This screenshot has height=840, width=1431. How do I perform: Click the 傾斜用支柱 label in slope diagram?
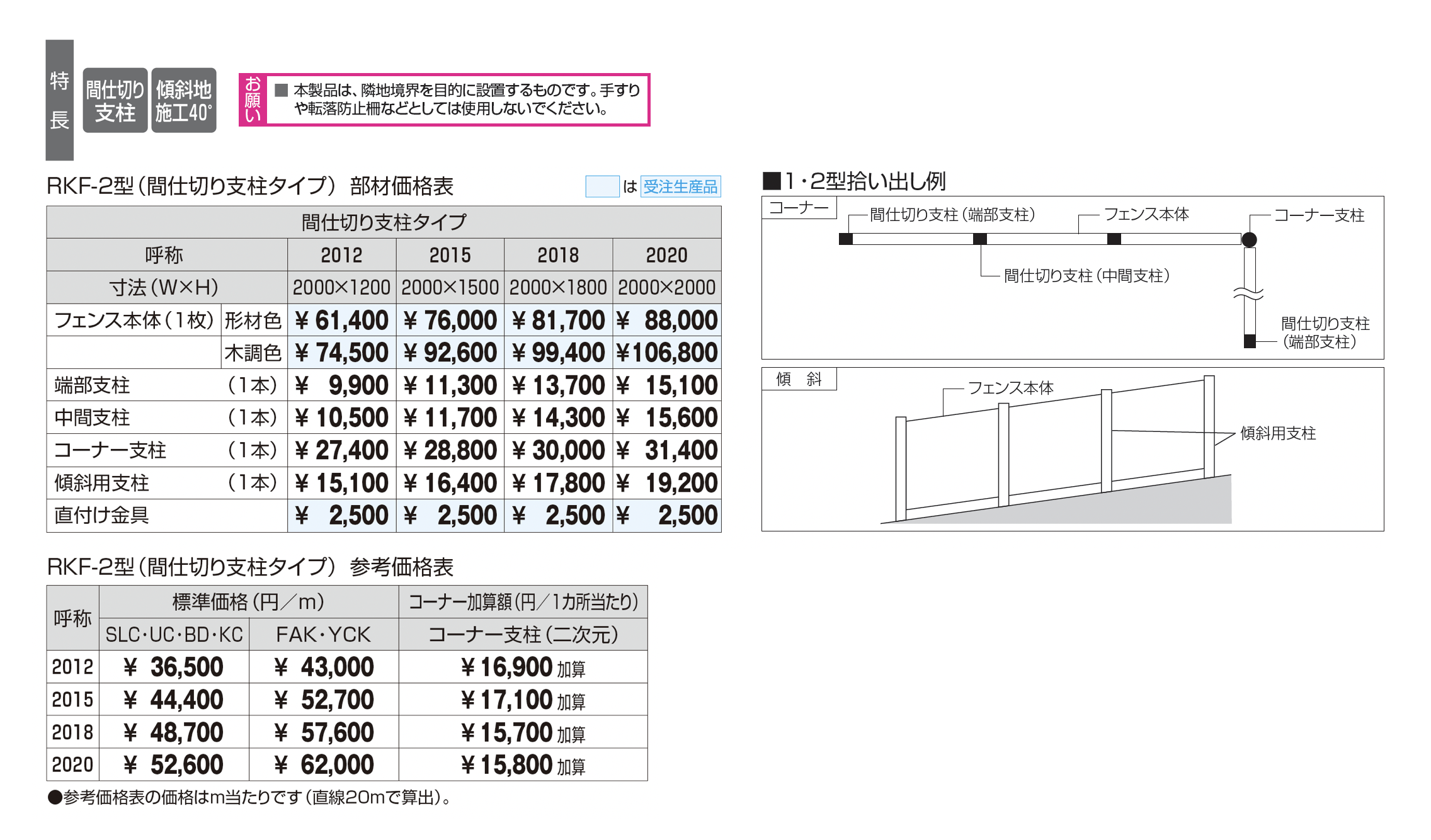point(1278,433)
